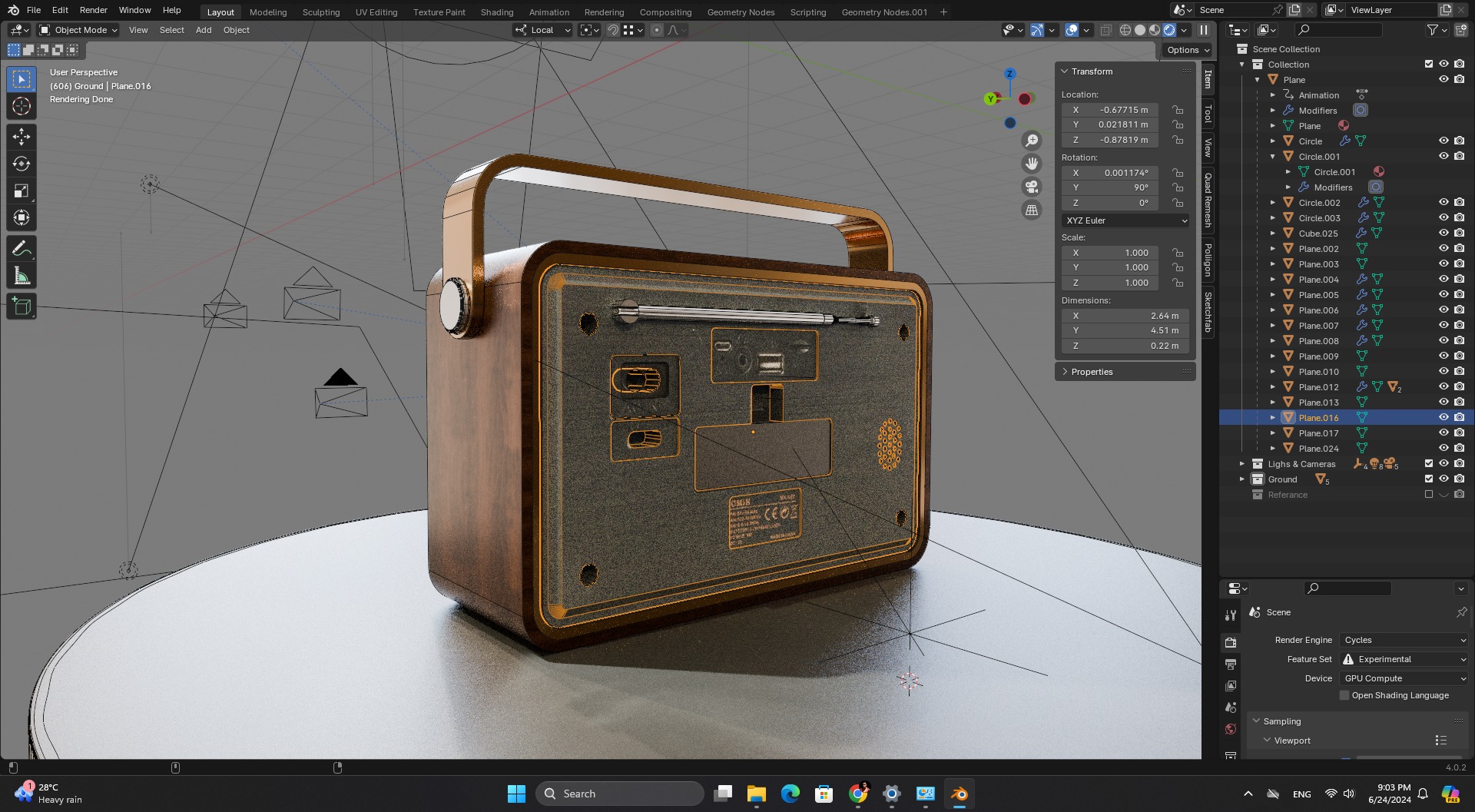Click the zoom view magnifier icon
Screen dimensions: 1475x812
point(1032,141)
